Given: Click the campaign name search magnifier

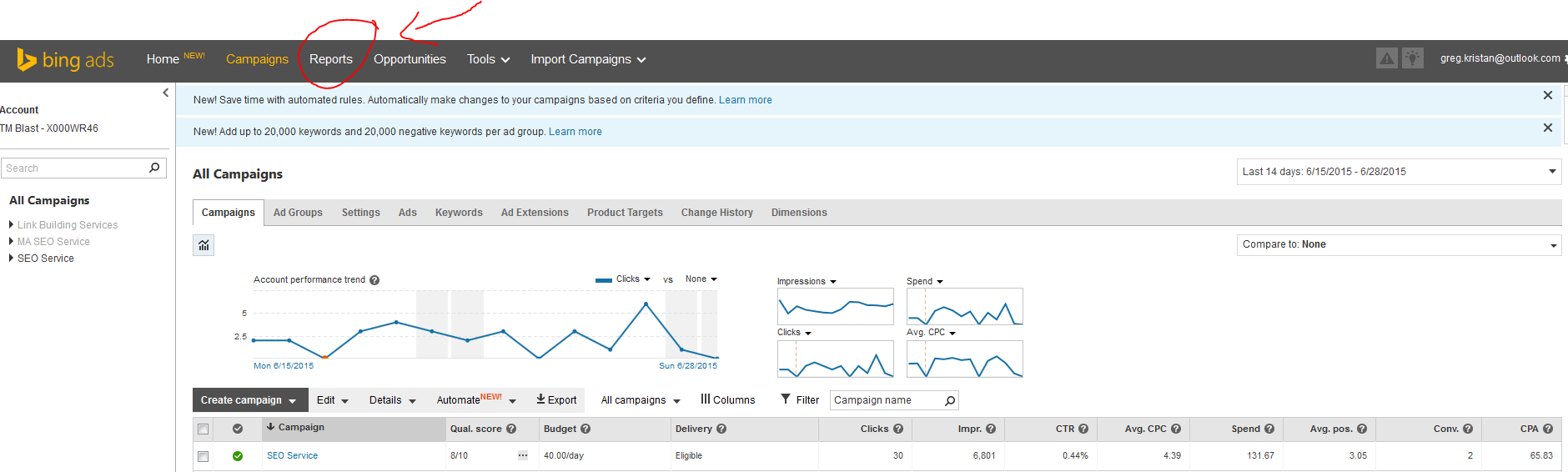Looking at the screenshot, I should pos(949,401).
